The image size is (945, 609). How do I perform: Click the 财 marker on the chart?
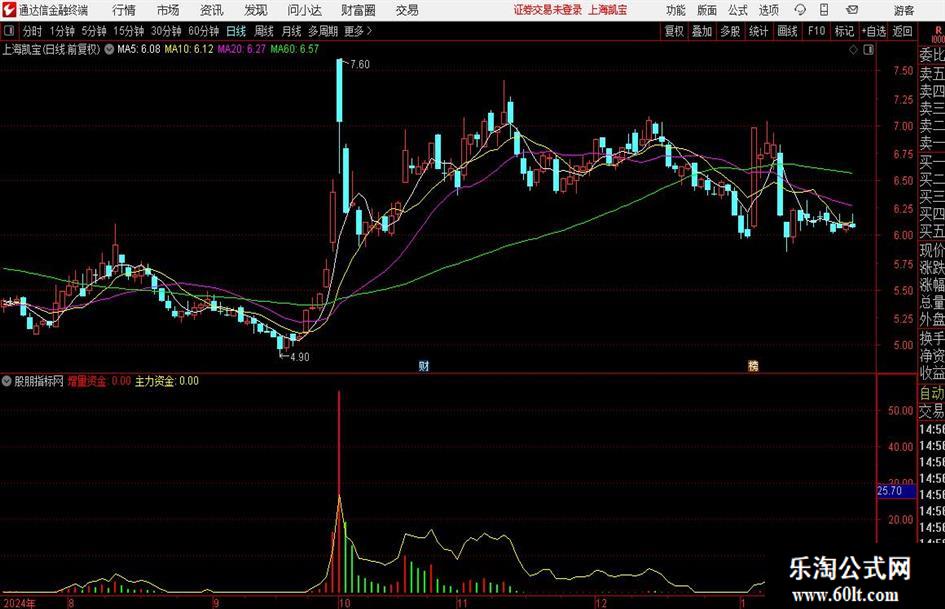(424, 365)
